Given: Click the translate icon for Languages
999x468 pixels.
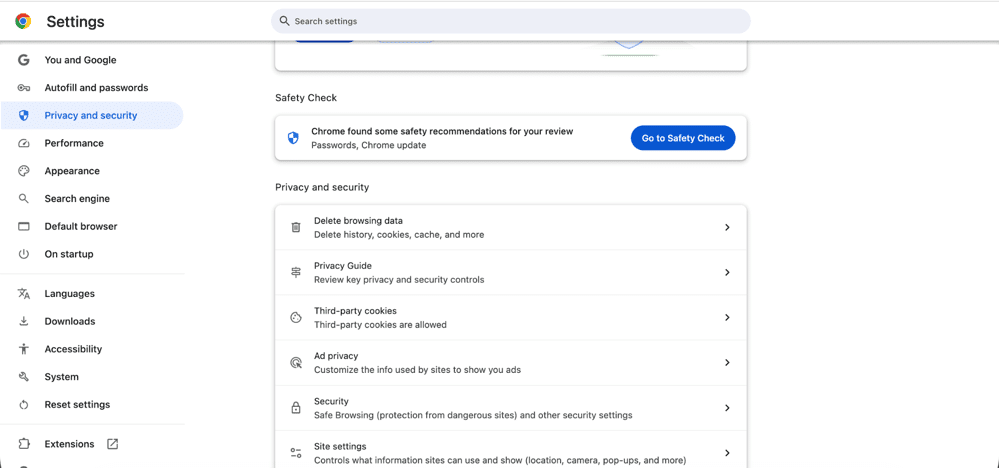Looking at the screenshot, I should (x=24, y=294).
